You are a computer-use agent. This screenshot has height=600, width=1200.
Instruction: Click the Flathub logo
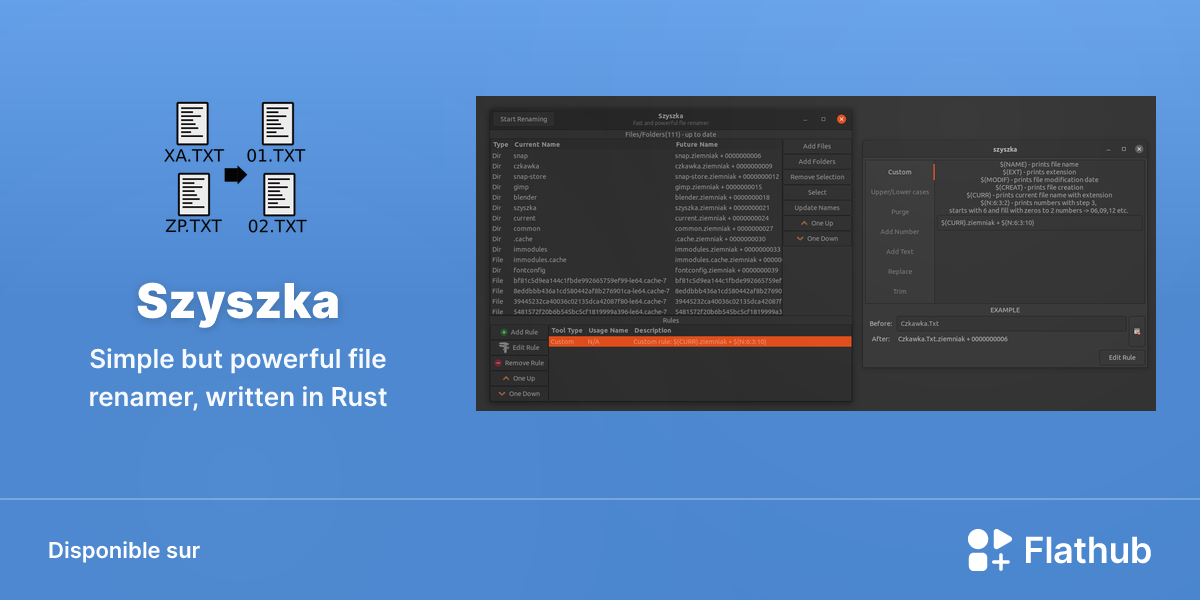tap(1059, 550)
